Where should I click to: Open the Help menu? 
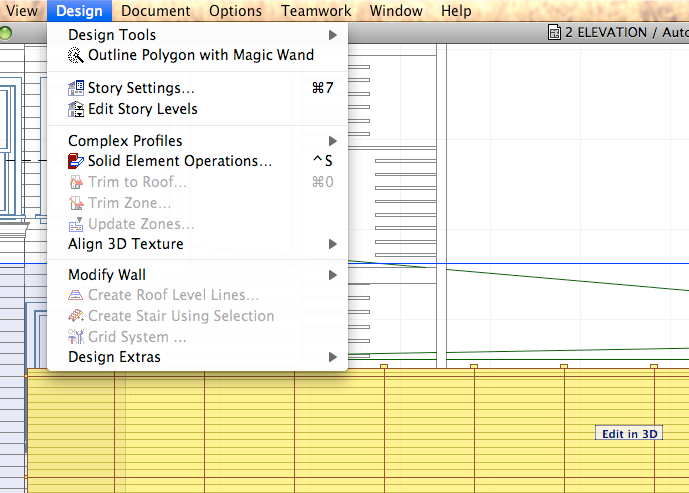click(x=456, y=11)
